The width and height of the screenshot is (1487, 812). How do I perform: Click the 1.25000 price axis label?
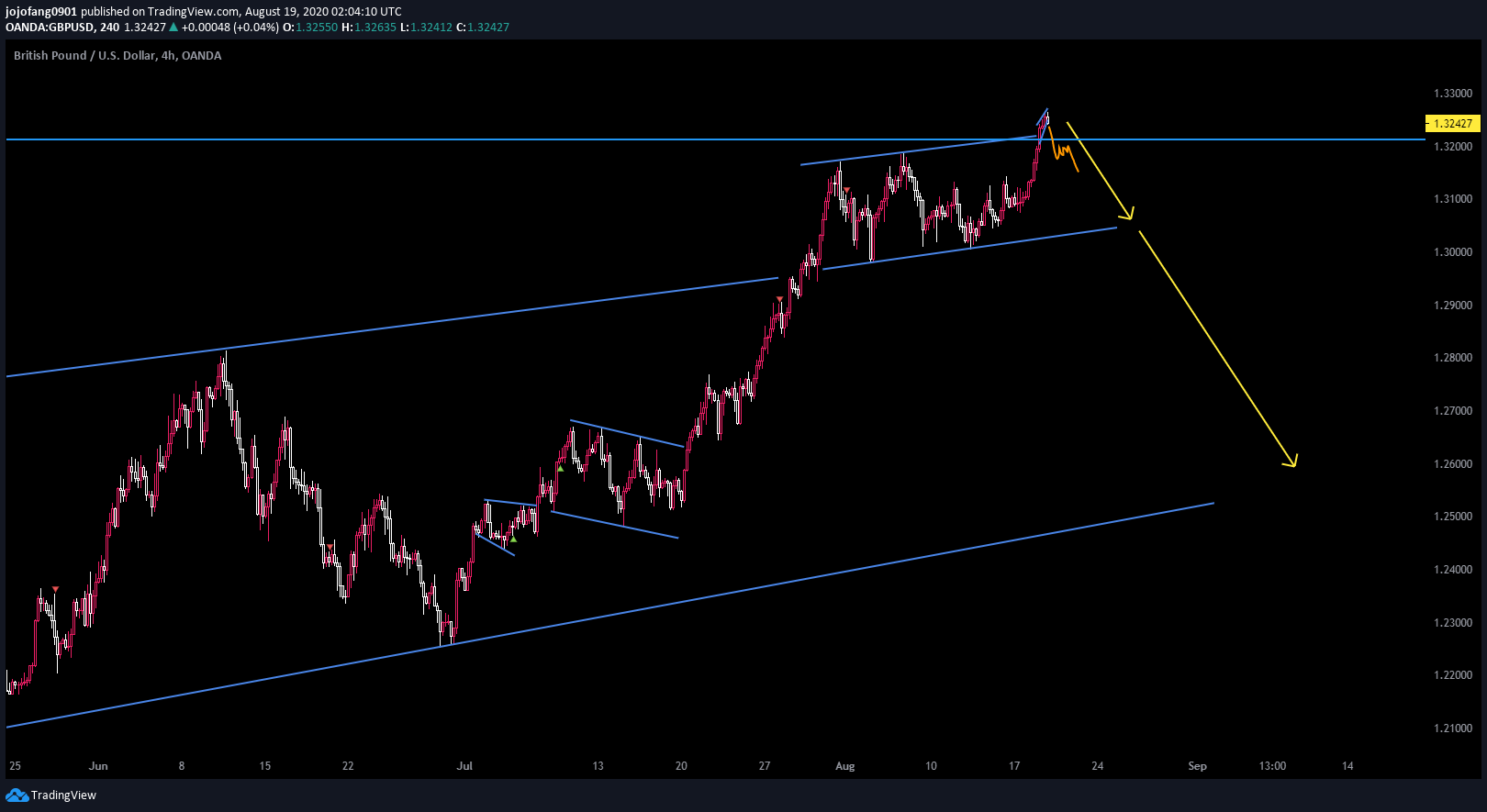point(1453,517)
